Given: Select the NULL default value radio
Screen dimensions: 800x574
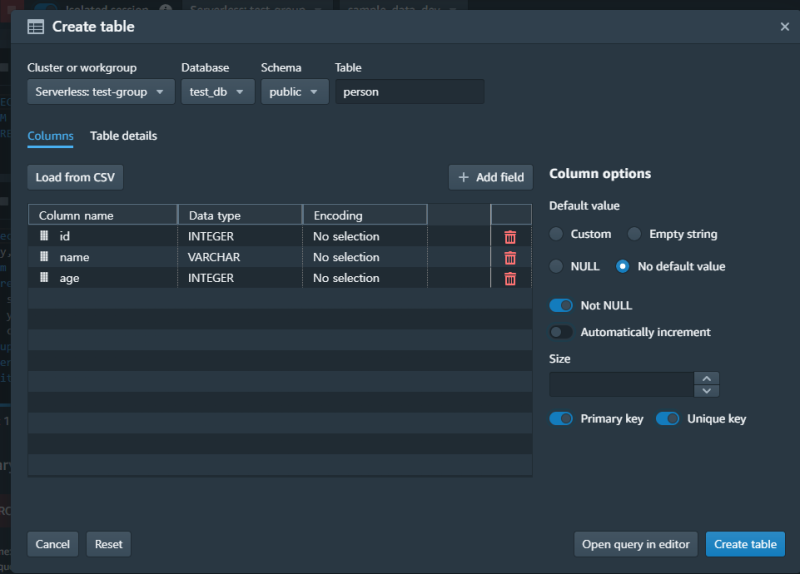Looking at the screenshot, I should pos(556,266).
